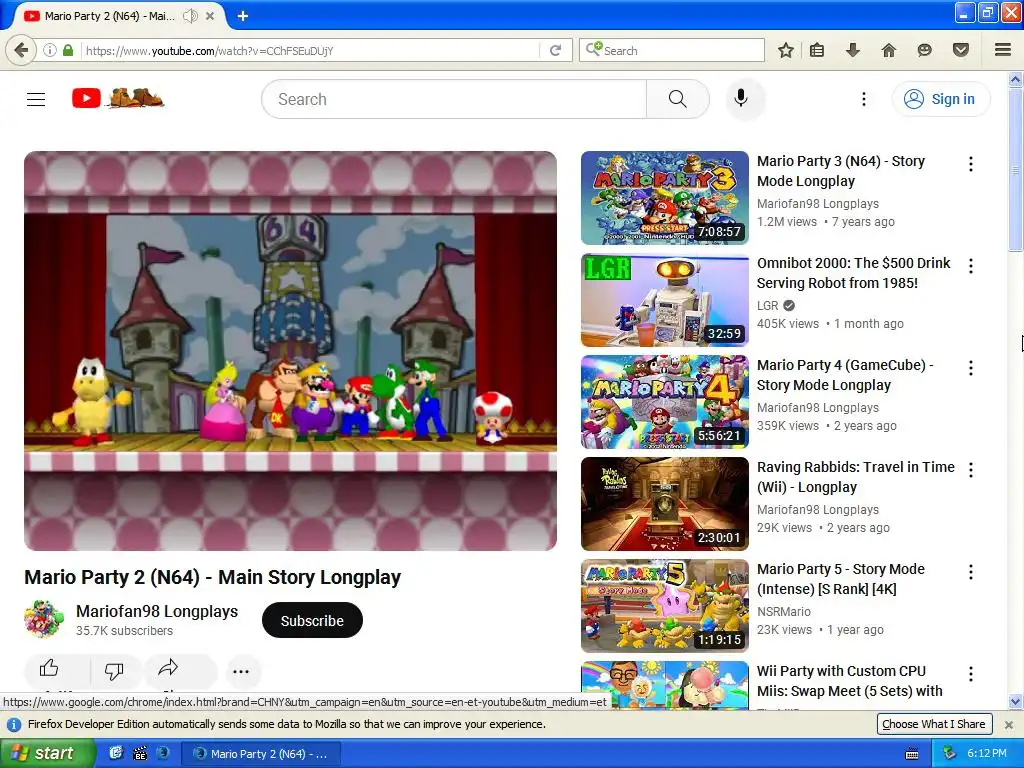Open options menu for Omnibot 2000 video

(970, 266)
